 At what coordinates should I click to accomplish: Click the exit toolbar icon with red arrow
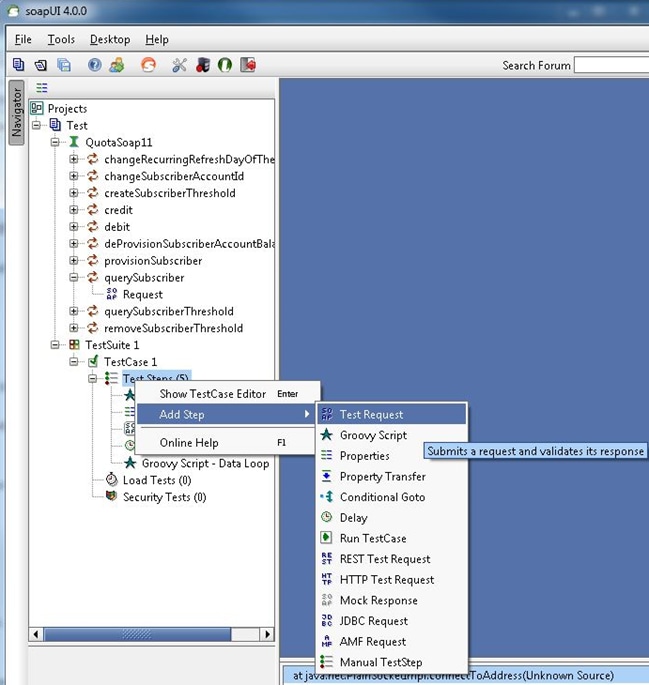point(248,65)
